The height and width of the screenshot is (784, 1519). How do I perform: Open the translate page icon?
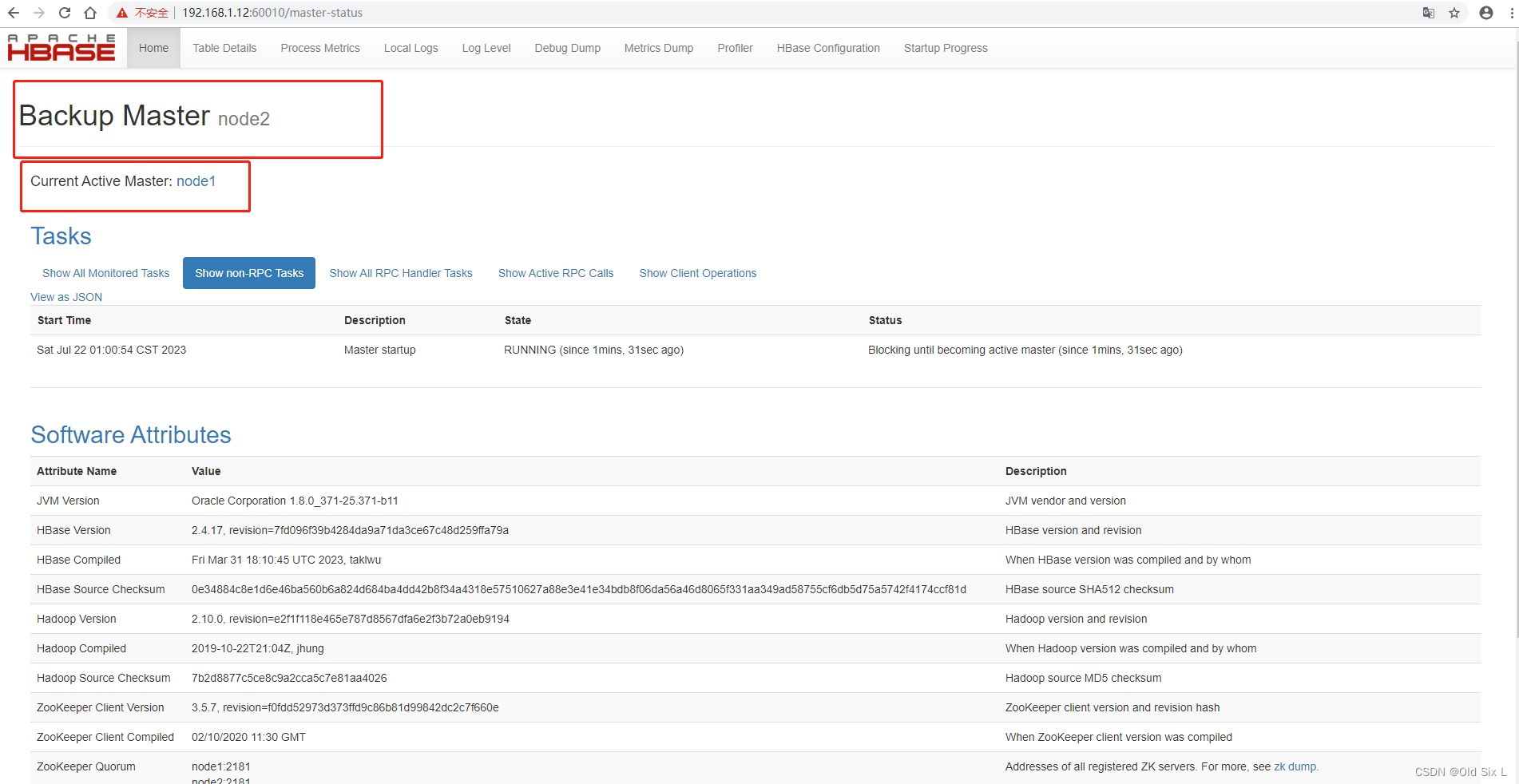(1429, 13)
